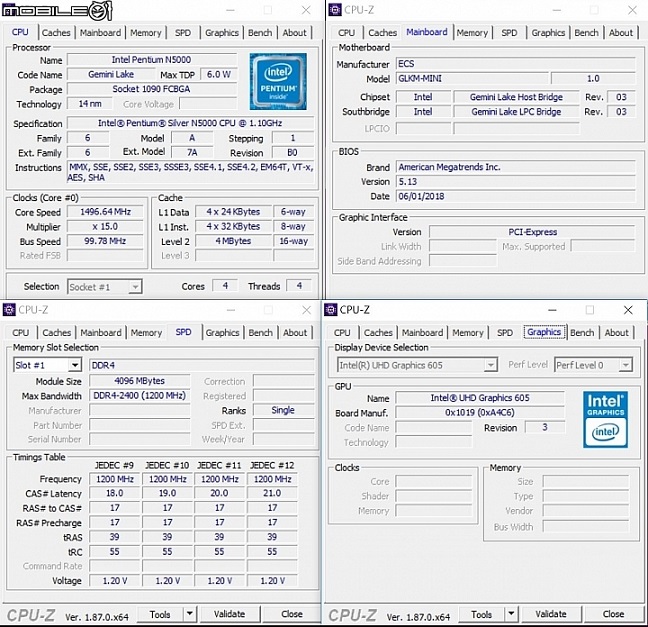Click Graphic Interface Version PCI-Express
This screenshot has height=627, width=648.
pyautogui.click(x=532, y=232)
